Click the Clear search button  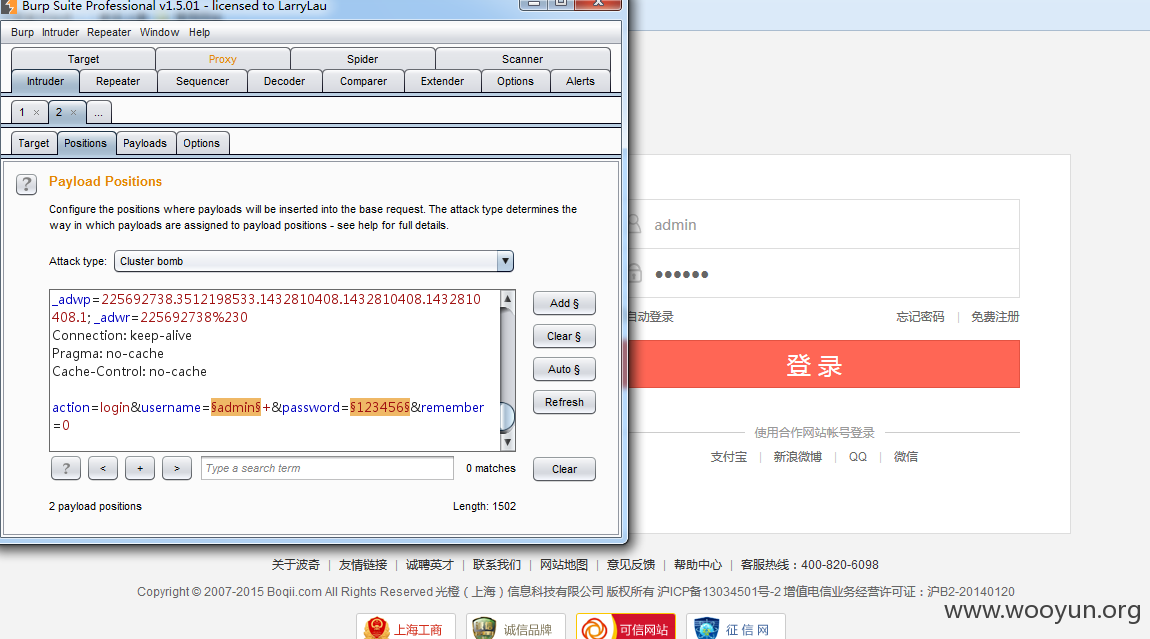(x=564, y=469)
